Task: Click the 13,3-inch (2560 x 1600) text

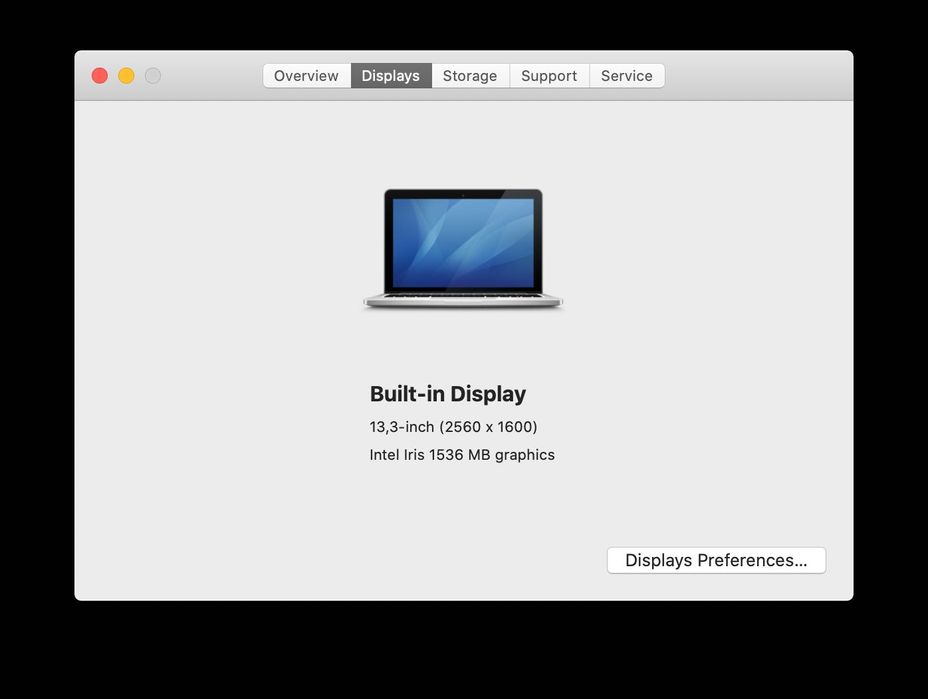Action: tap(453, 427)
